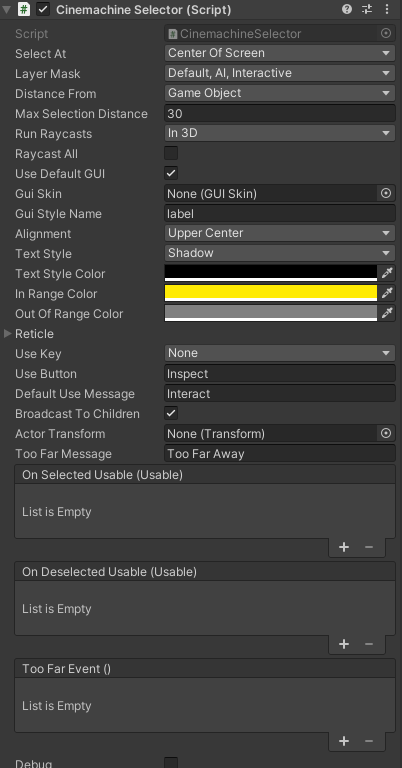The image size is (402, 768).
Task: Click On Selected Usable (Usable) header
Action: (x=205, y=475)
